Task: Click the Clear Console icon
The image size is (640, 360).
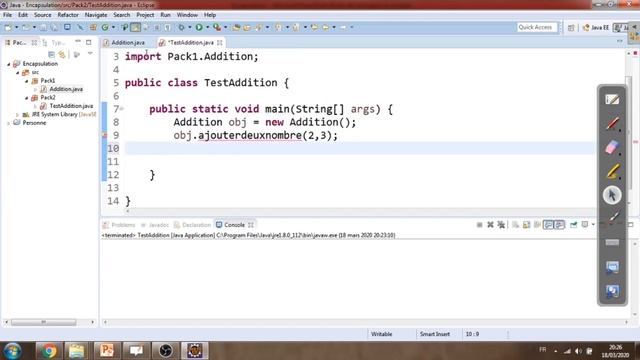Action: pyautogui.click(x=516, y=225)
